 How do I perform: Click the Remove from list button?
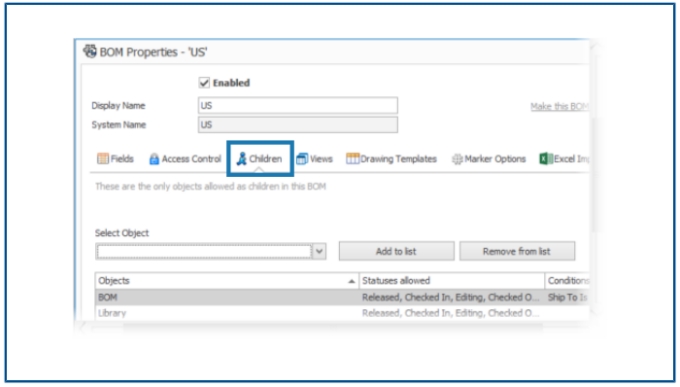coord(517,251)
